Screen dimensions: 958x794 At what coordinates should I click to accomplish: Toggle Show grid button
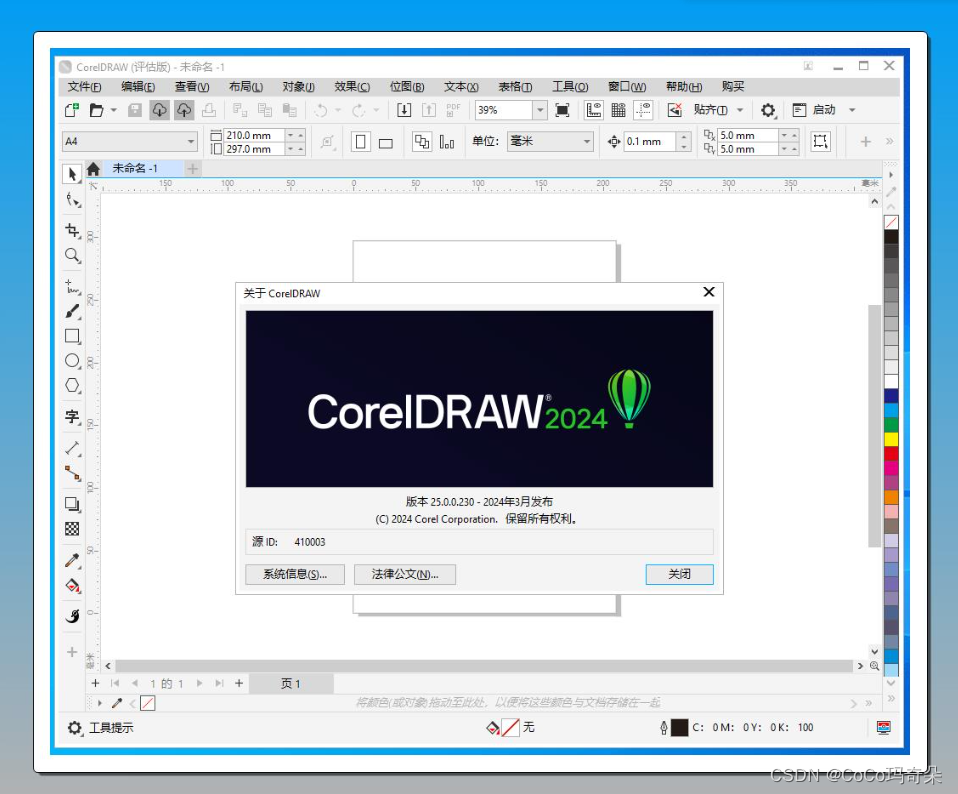[x=618, y=110]
